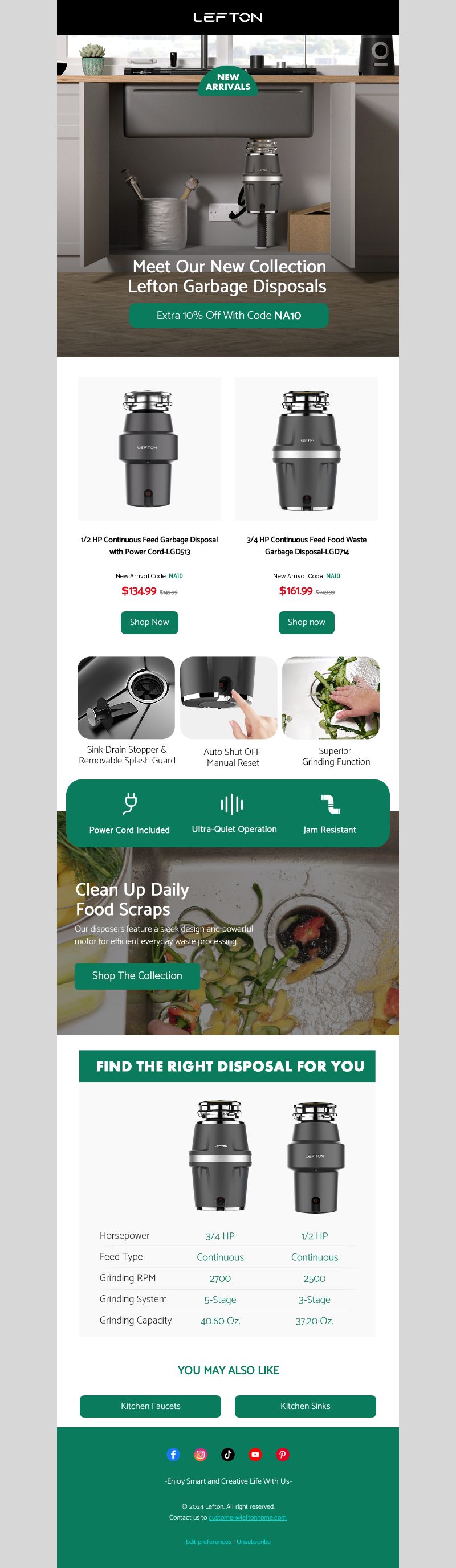Click the LEFTON logo in header

pyautogui.click(x=227, y=17)
